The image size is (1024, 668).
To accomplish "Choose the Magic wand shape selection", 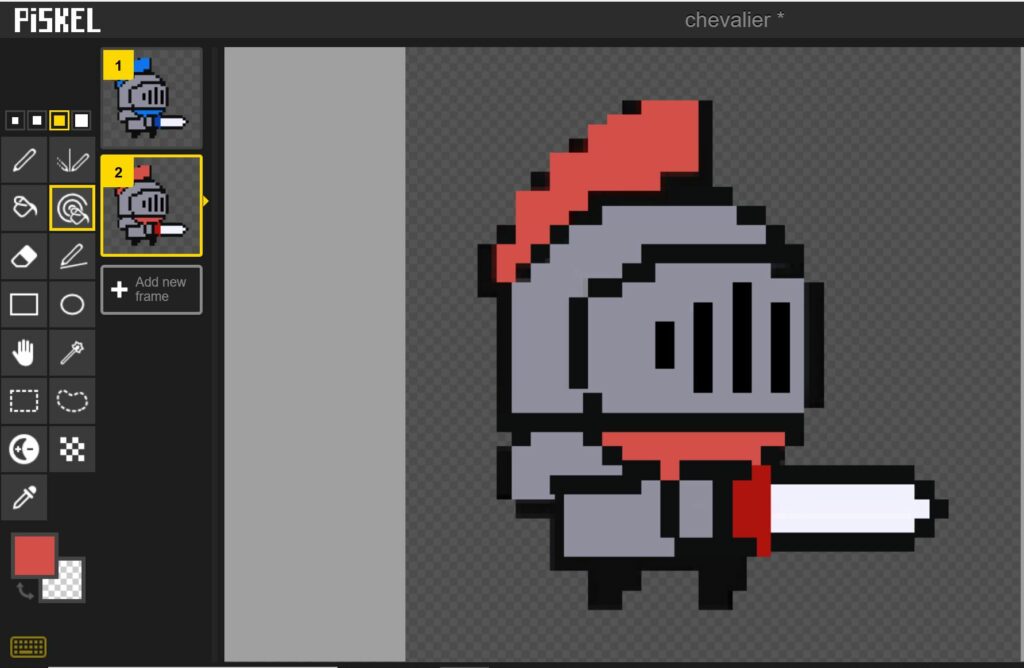I will [72, 353].
